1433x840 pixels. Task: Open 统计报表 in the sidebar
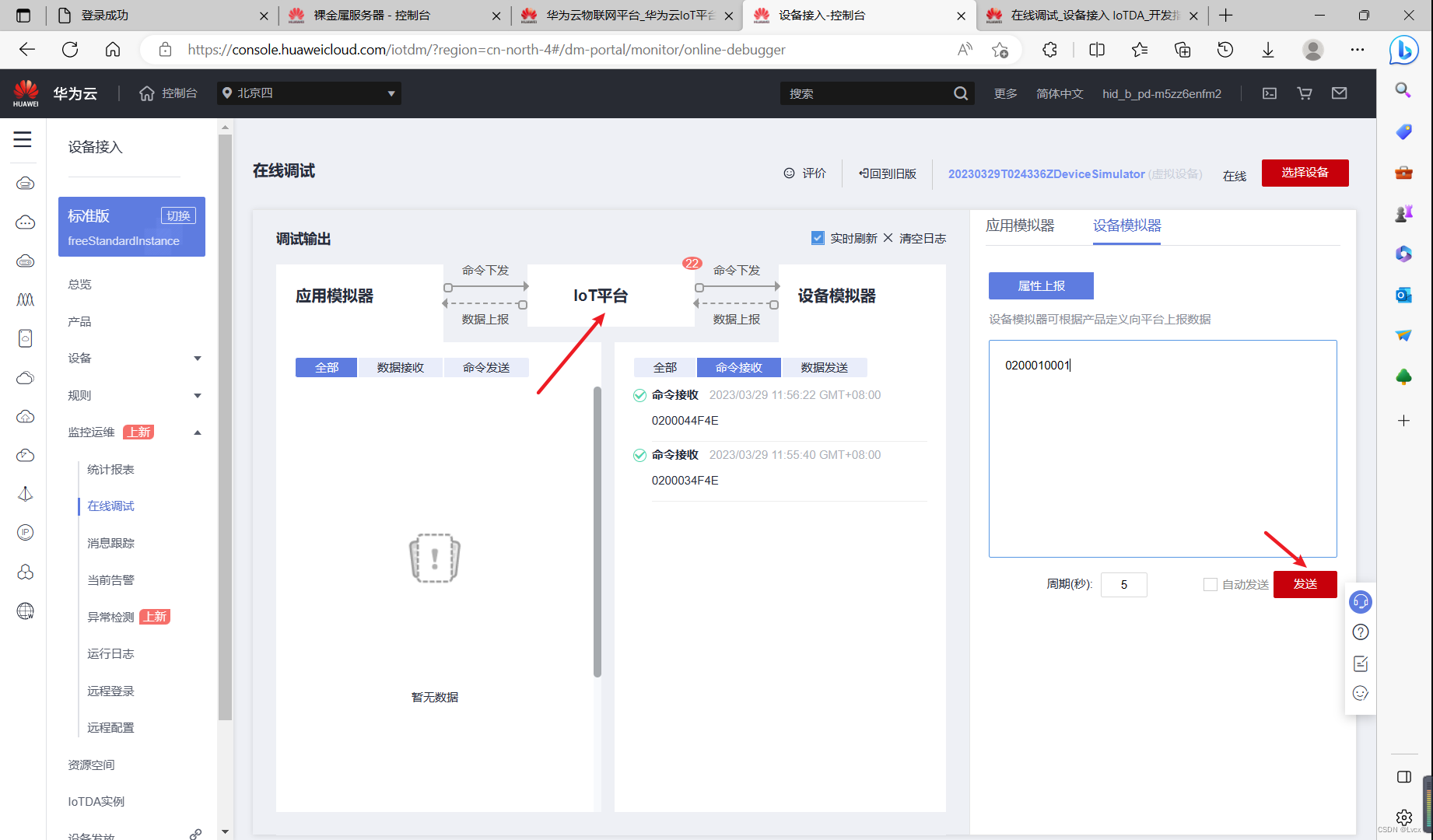(x=111, y=470)
